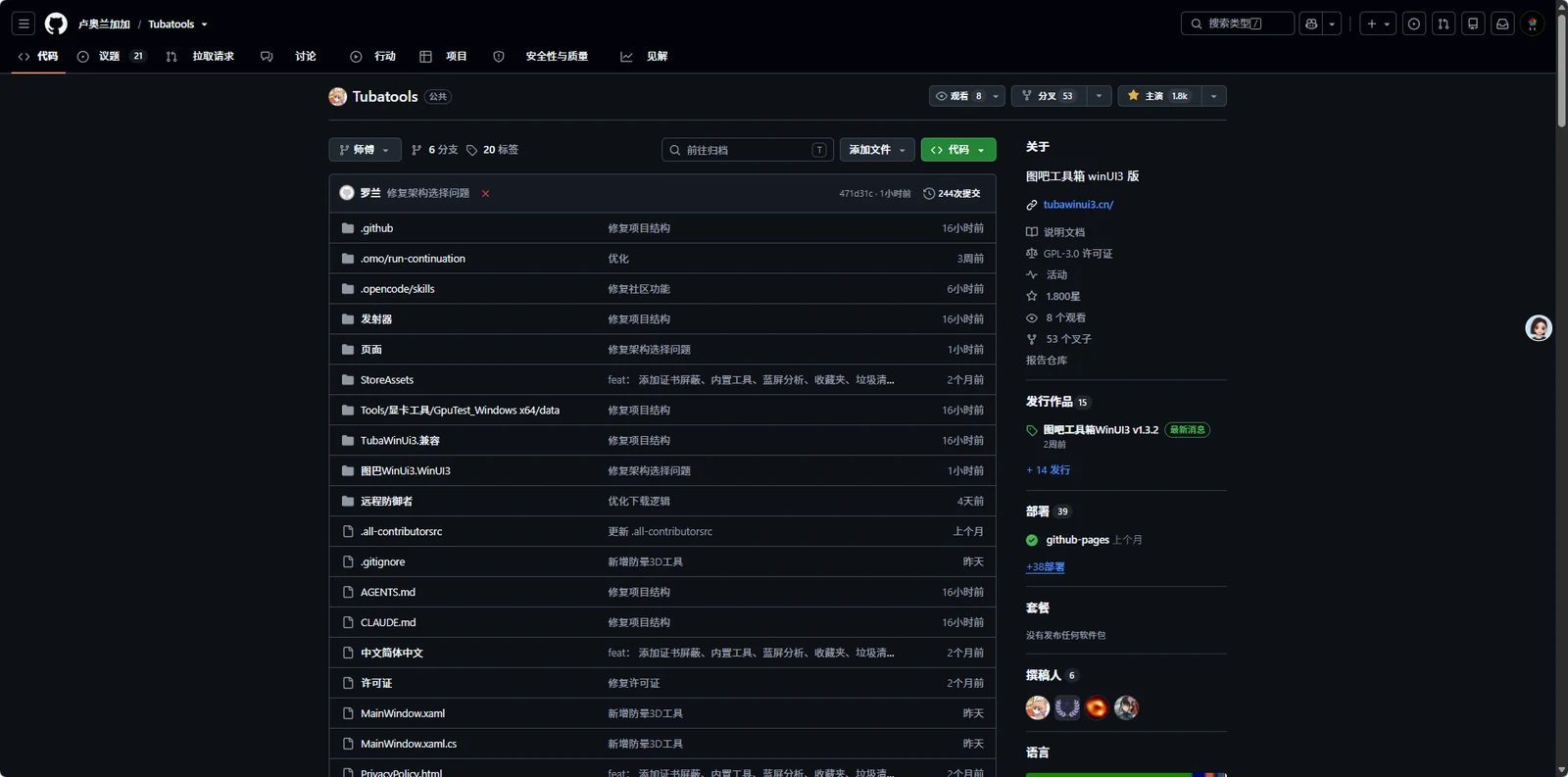Image resolution: width=1568 pixels, height=777 pixels.
Task: Expand the star lists dropdown arrow
Action: point(1213,96)
